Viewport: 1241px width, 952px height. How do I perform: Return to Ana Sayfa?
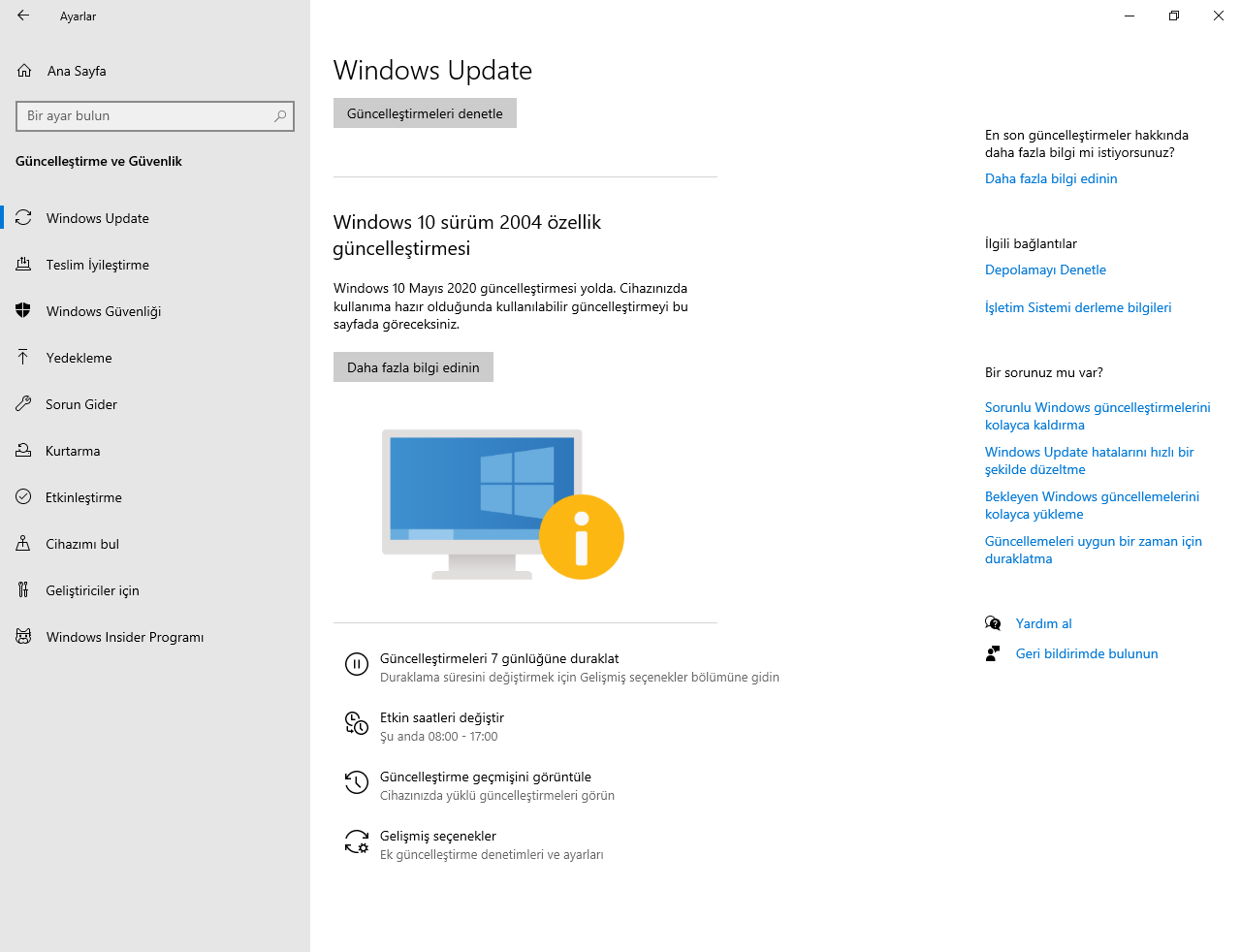pos(155,71)
